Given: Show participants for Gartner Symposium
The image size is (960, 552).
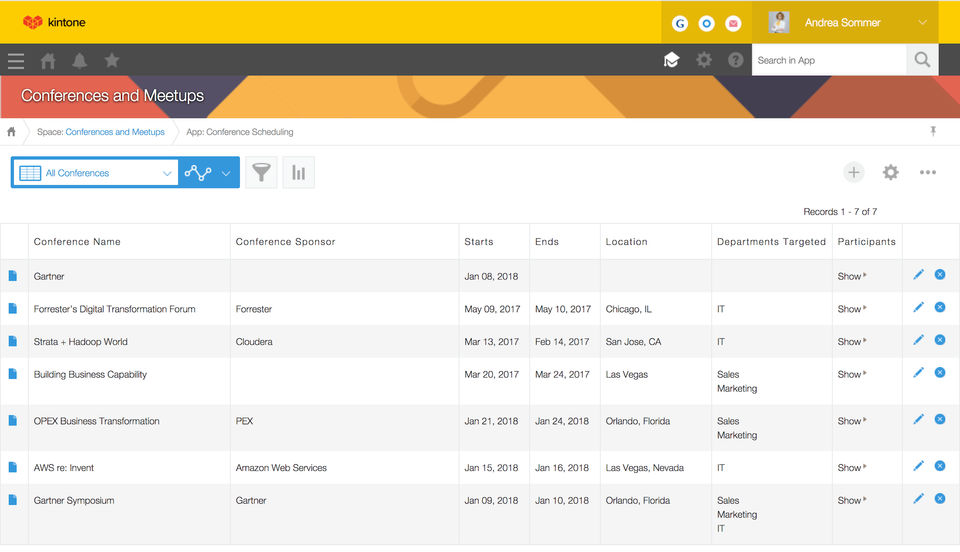Looking at the screenshot, I should click(852, 500).
